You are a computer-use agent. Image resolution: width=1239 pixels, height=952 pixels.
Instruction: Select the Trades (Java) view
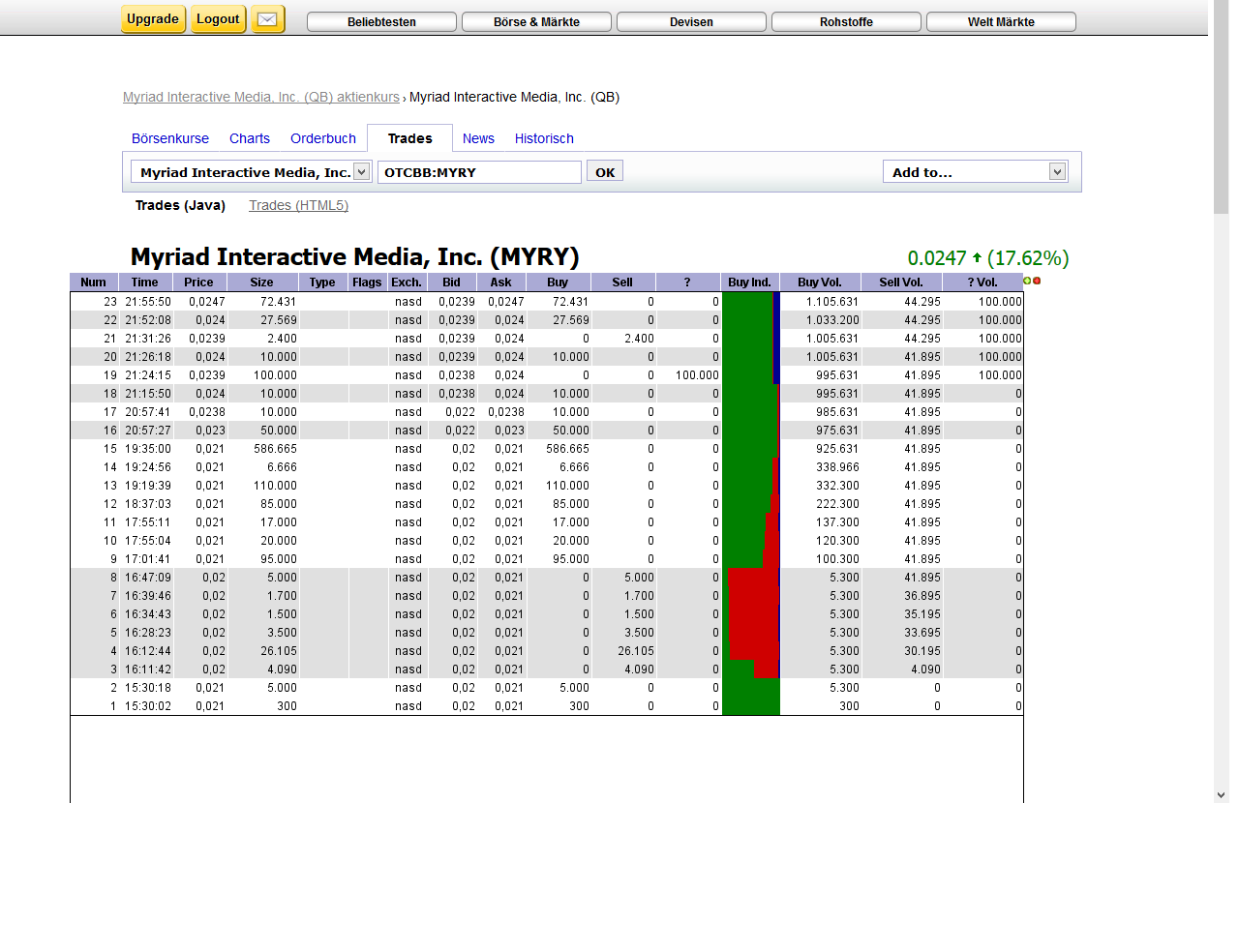pyautogui.click(x=180, y=205)
